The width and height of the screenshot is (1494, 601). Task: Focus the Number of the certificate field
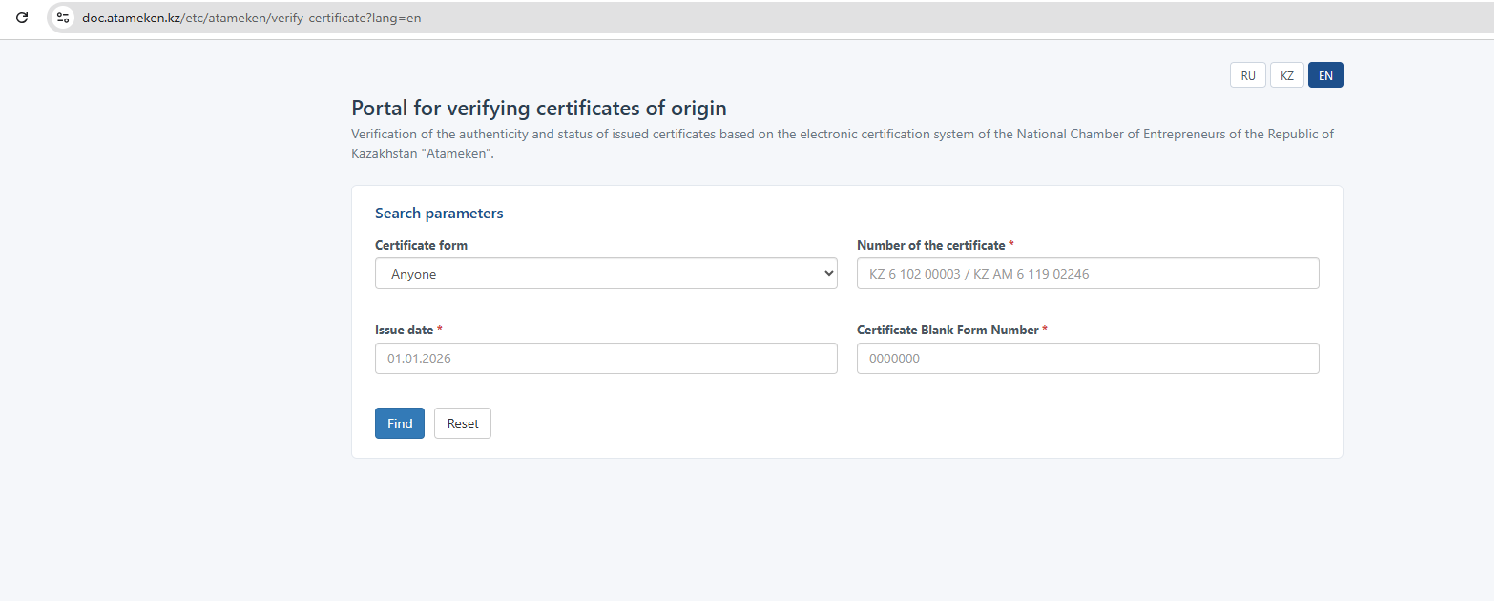[1088, 274]
